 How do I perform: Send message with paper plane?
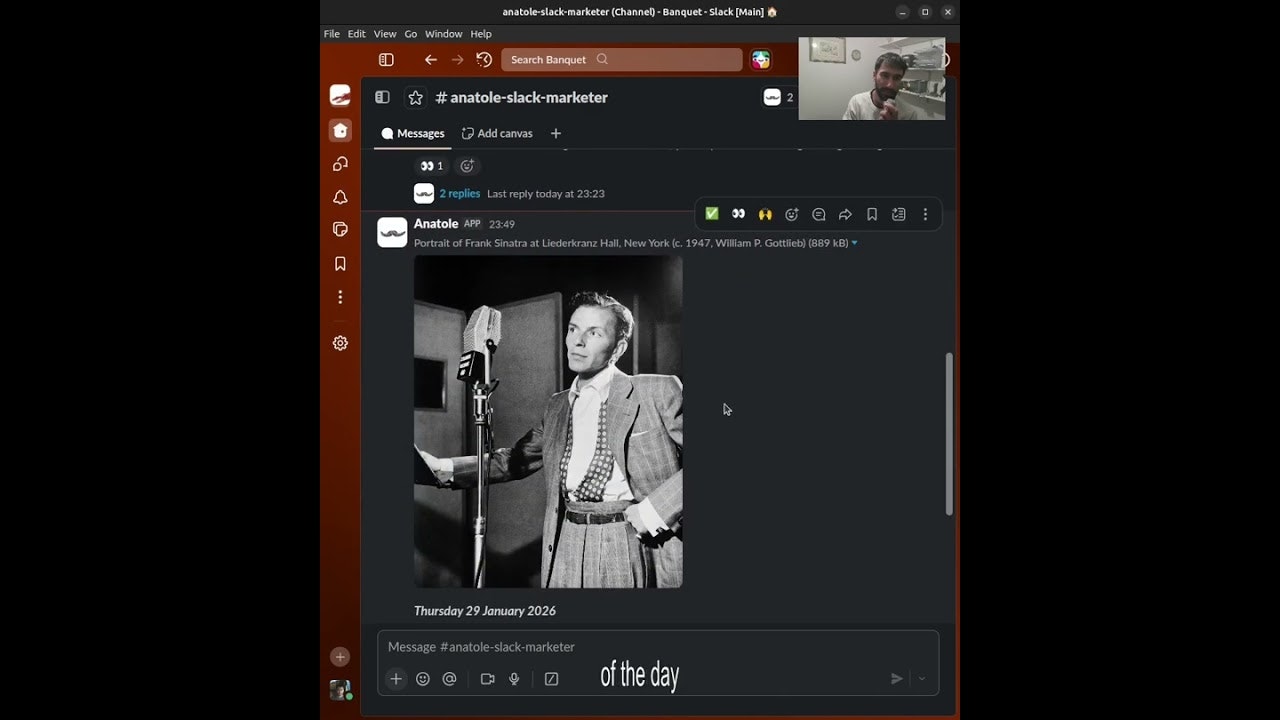(897, 679)
